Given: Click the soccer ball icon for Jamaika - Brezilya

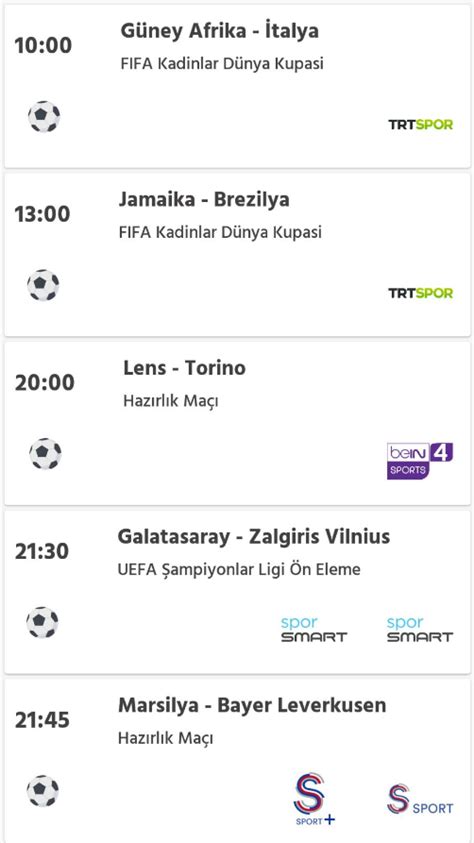Looking at the screenshot, I should (43, 285).
